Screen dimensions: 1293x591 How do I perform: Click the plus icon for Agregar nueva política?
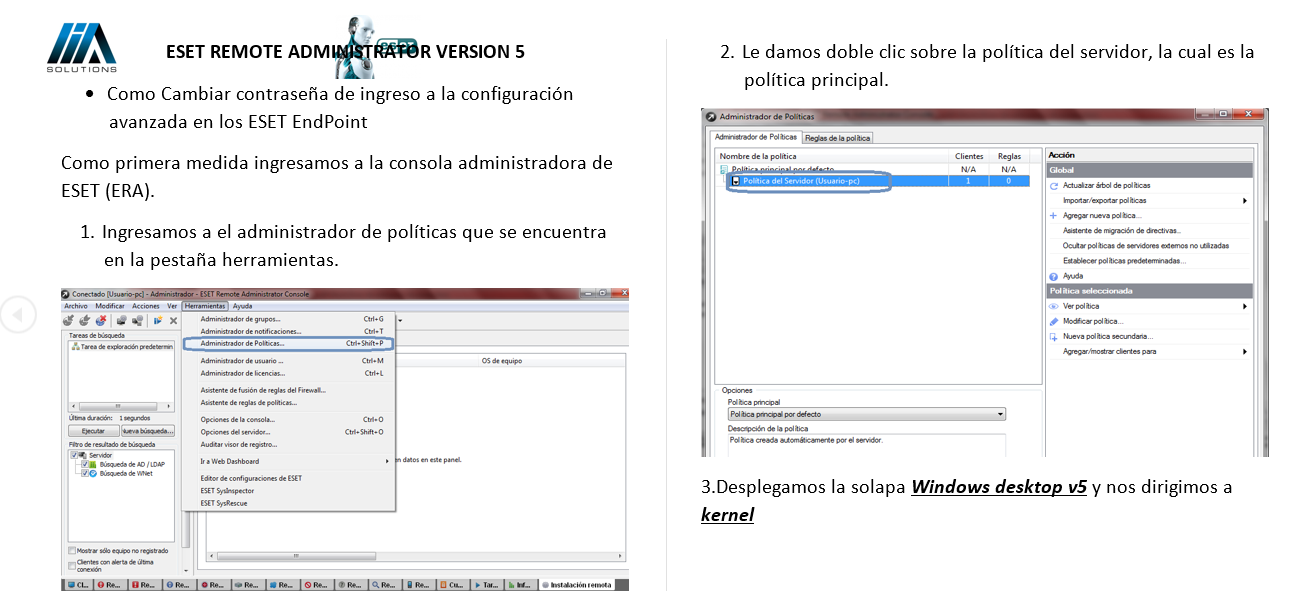[1054, 216]
